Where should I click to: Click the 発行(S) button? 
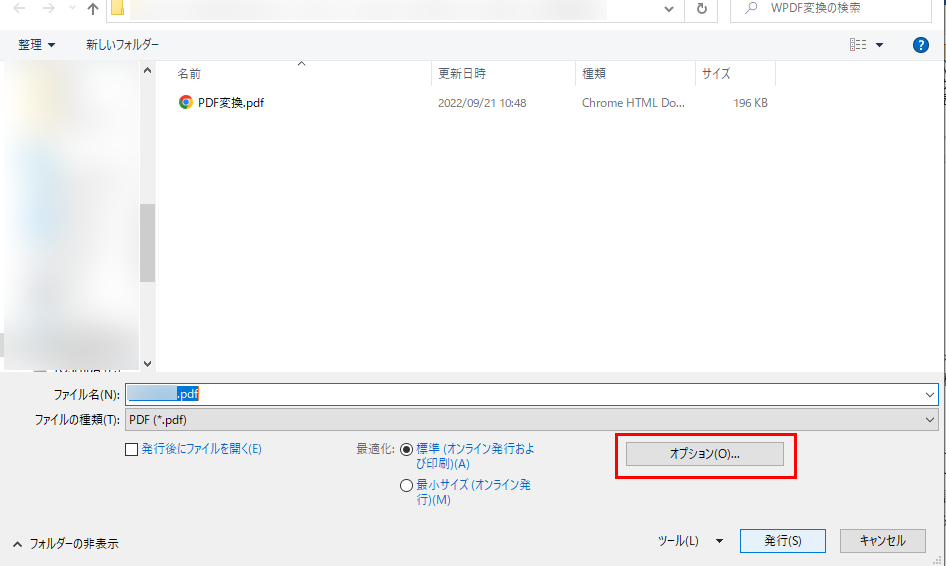(783, 541)
